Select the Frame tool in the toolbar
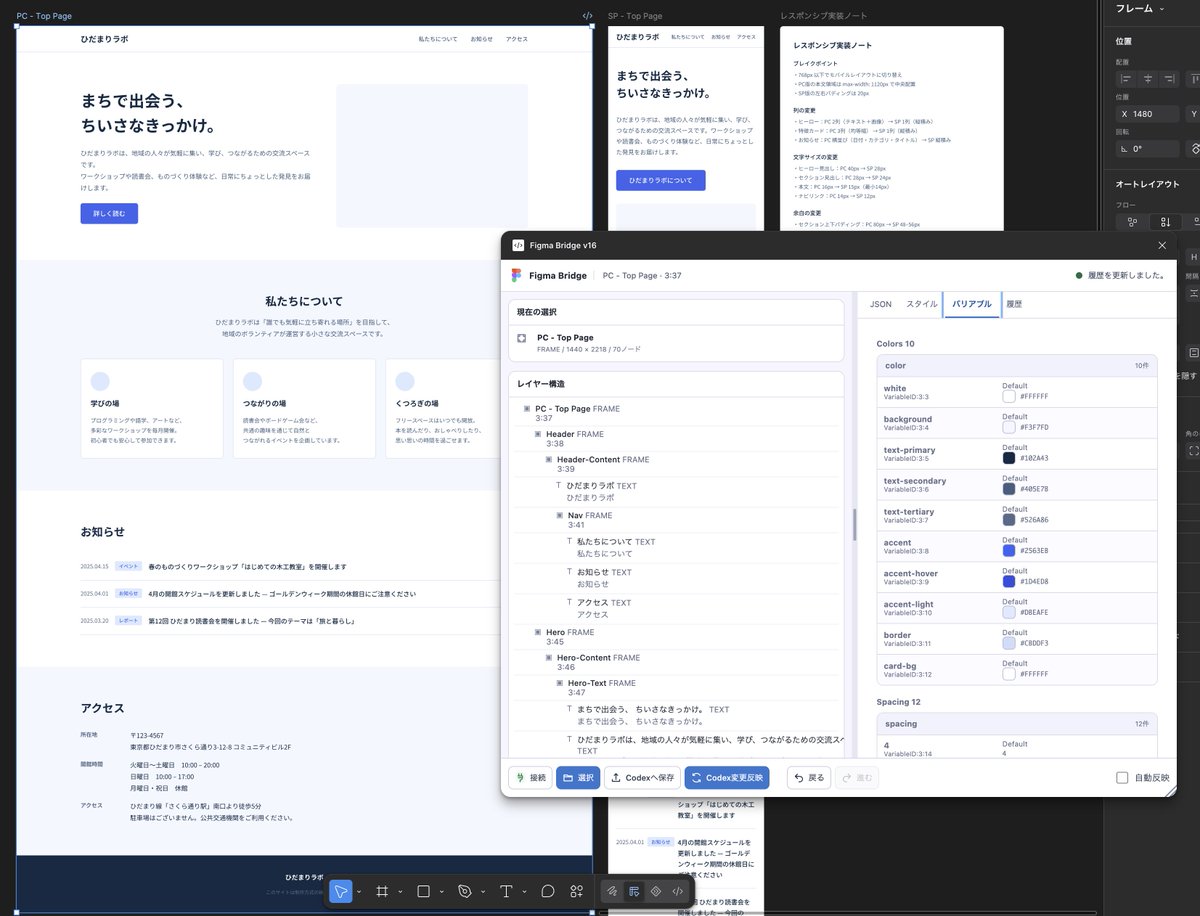 point(382,891)
